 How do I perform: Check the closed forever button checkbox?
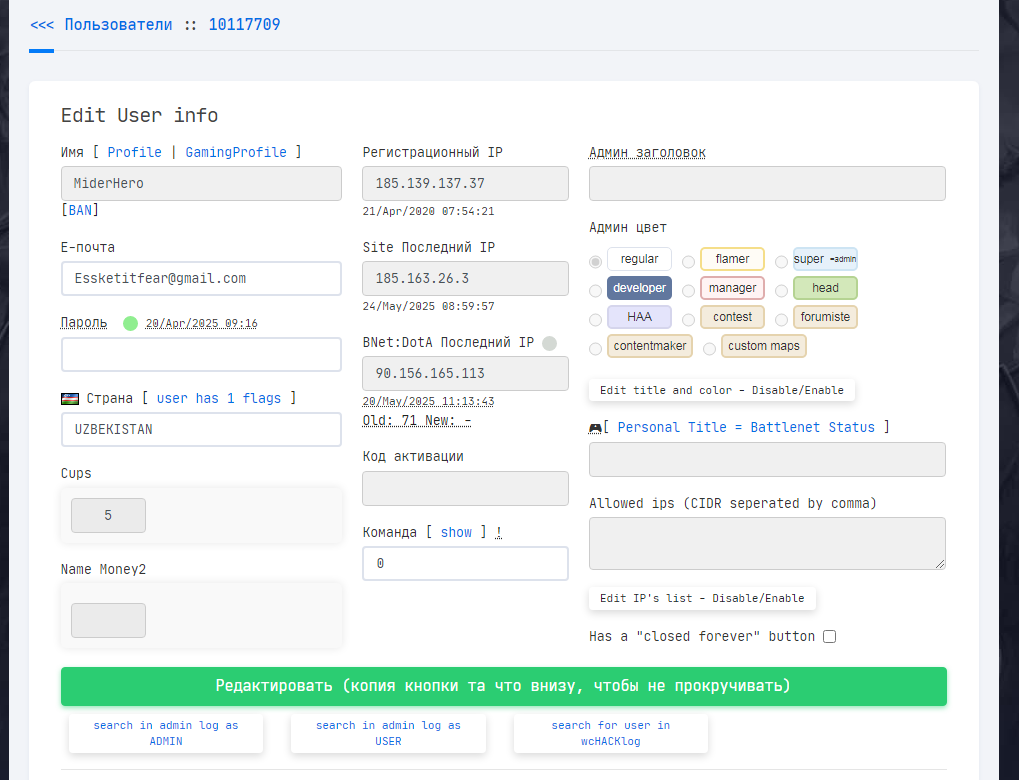(829, 636)
